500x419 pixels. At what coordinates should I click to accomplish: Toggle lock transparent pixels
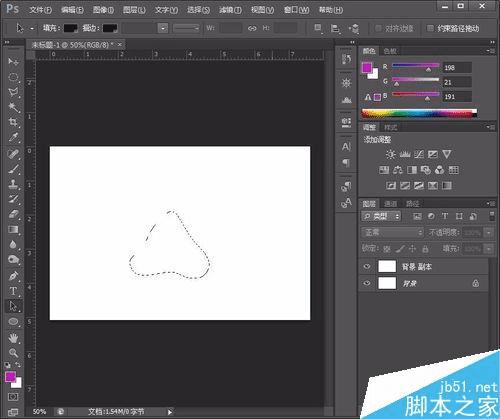[387, 249]
